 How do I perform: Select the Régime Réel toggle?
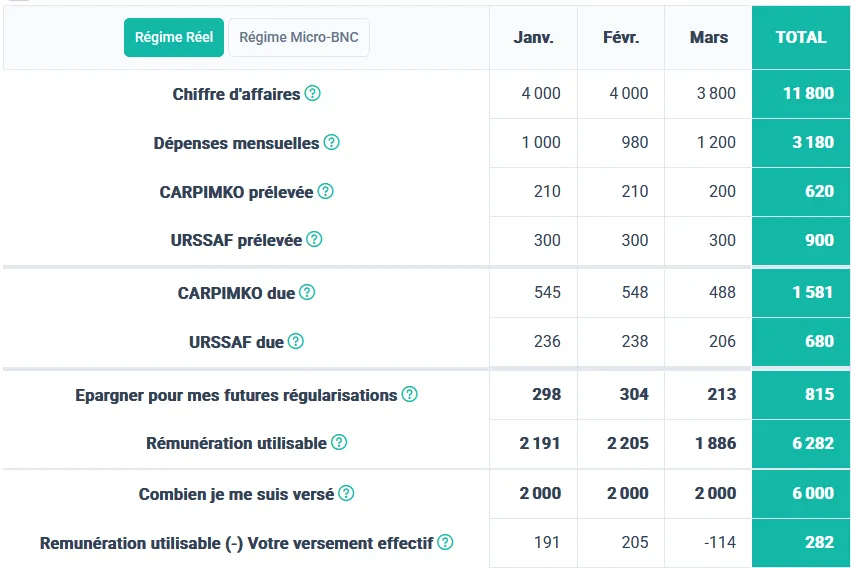click(174, 38)
